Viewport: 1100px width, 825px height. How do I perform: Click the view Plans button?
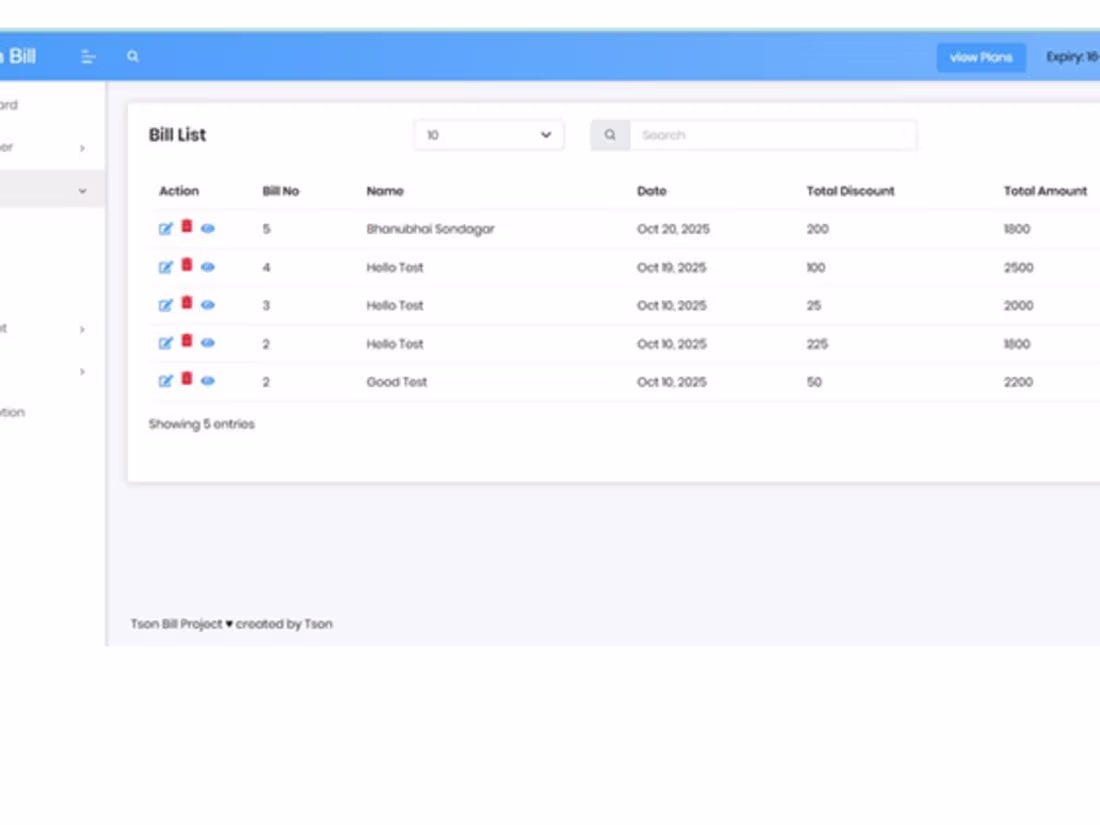[980, 57]
